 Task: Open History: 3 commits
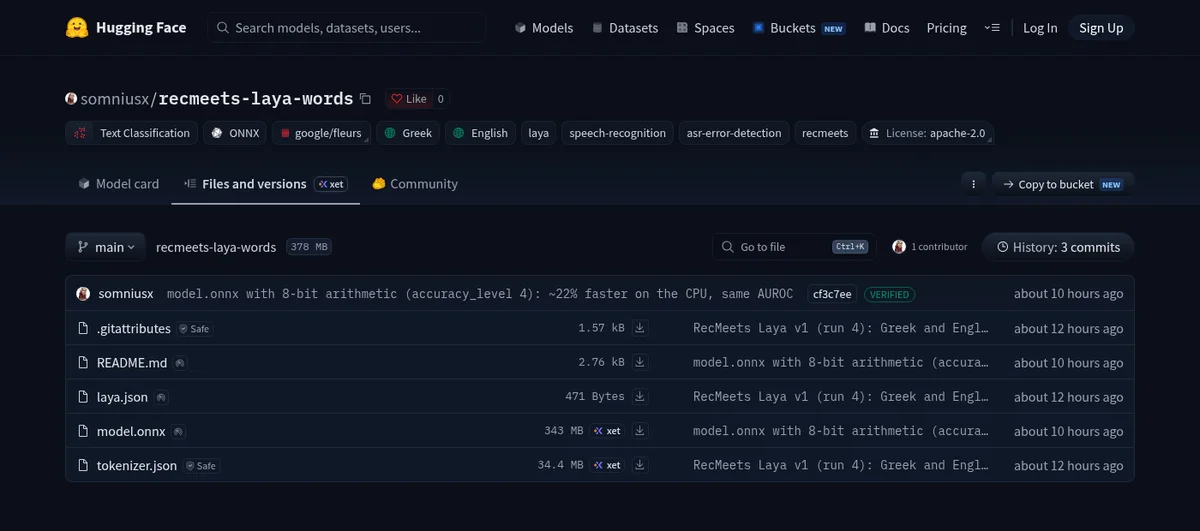(x=1058, y=247)
